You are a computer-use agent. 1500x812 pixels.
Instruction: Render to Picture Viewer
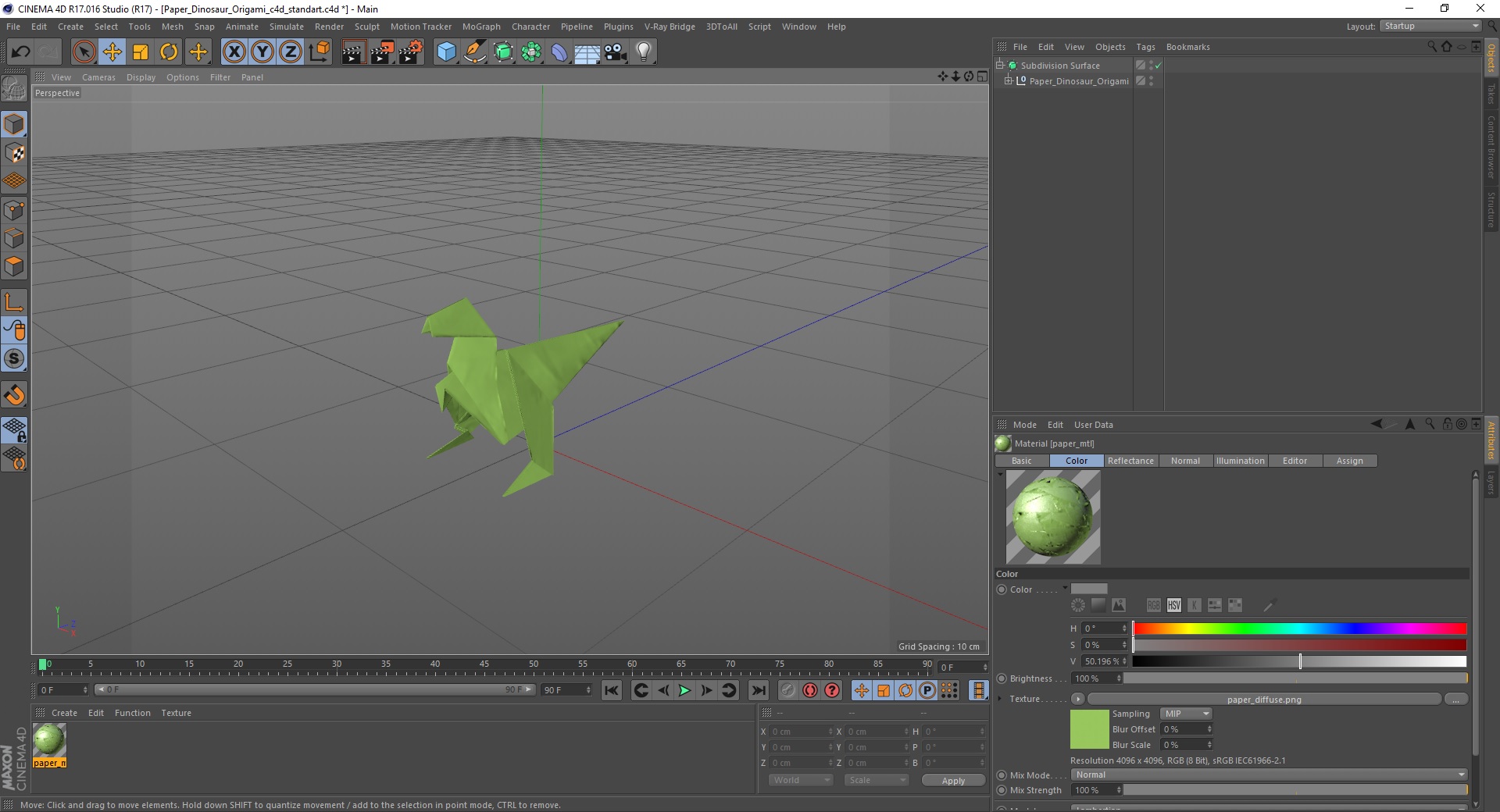click(x=382, y=52)
